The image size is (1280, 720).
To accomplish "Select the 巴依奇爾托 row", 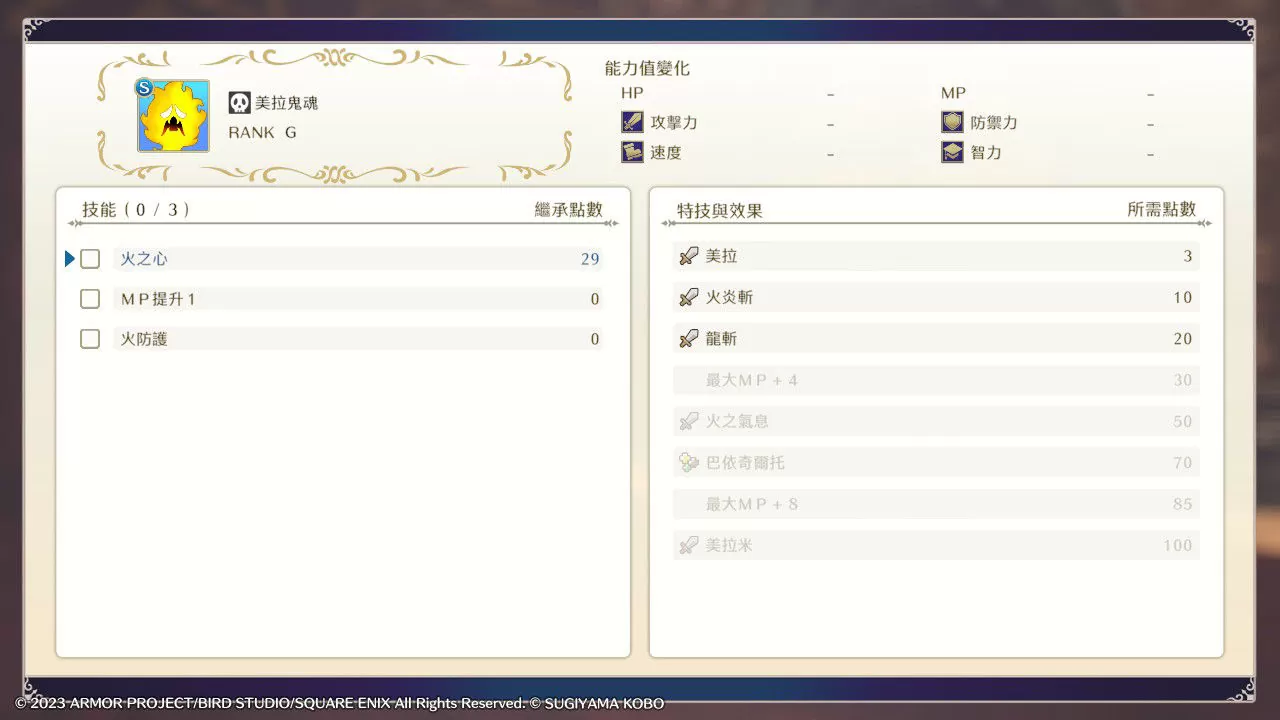I will coord(936,463).
